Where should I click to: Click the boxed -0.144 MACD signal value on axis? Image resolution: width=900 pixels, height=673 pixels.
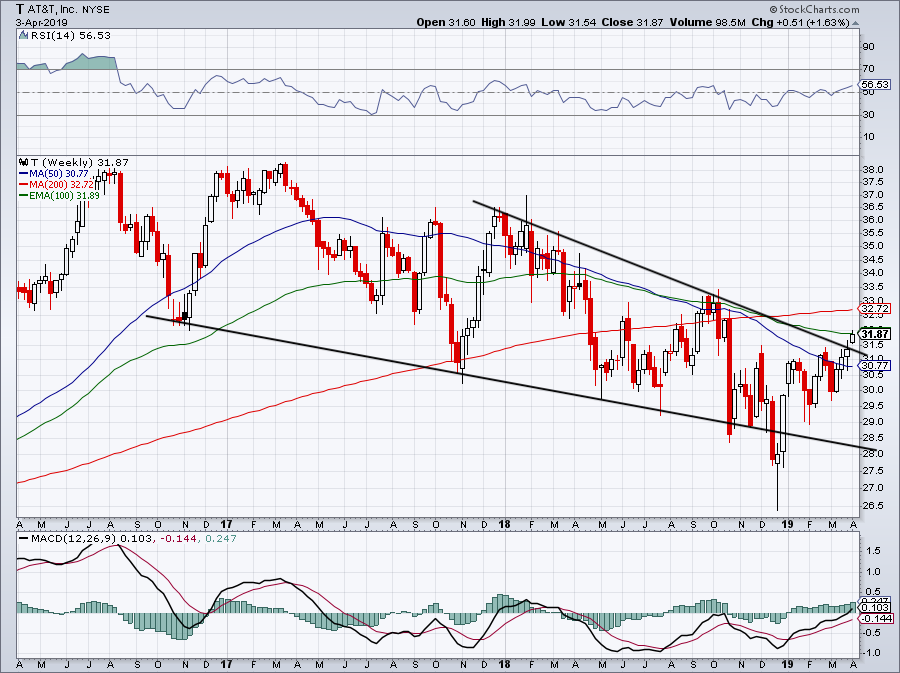click(876, 618)
